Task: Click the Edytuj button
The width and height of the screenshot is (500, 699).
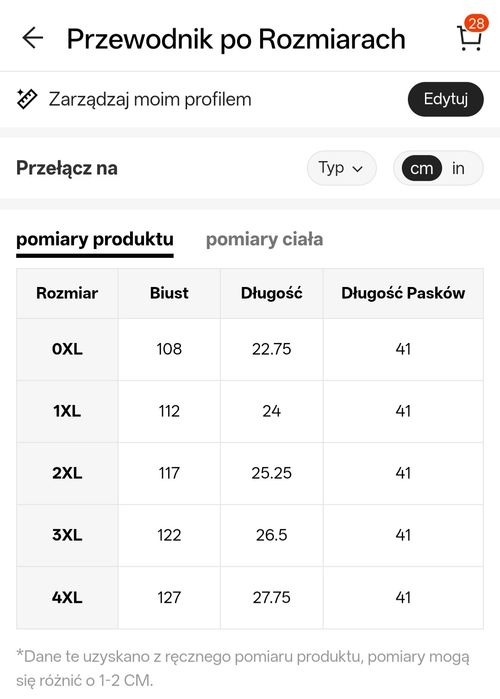Action: click(x=445, y=99)
